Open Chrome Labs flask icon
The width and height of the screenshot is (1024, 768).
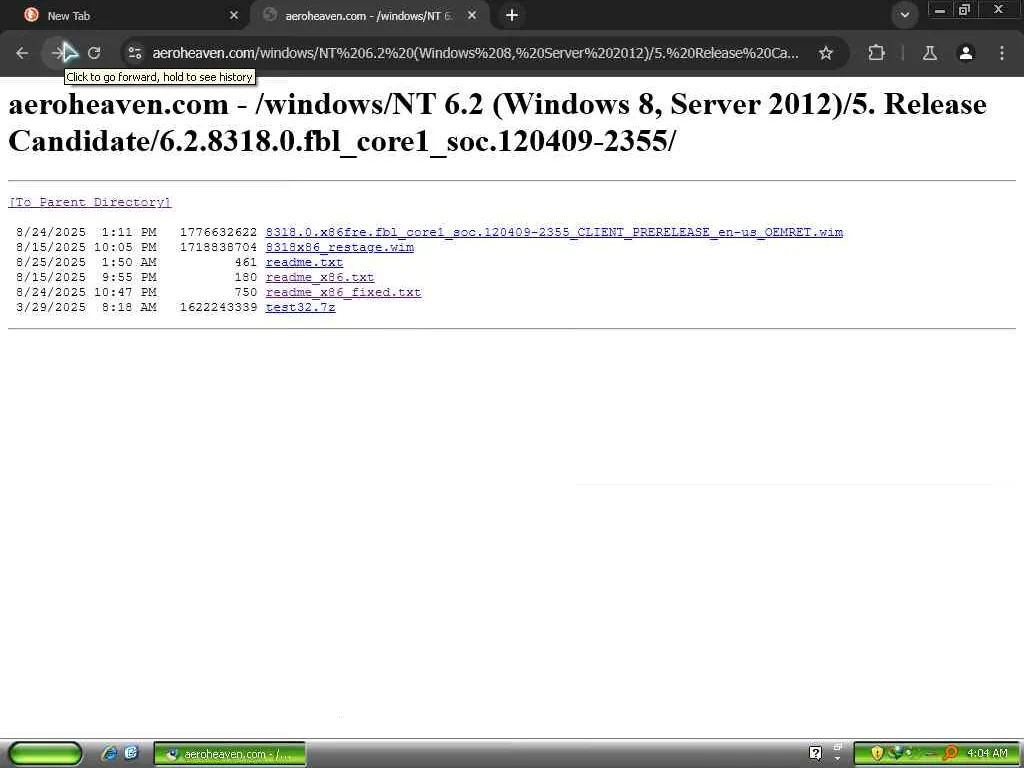click(930, 53)
